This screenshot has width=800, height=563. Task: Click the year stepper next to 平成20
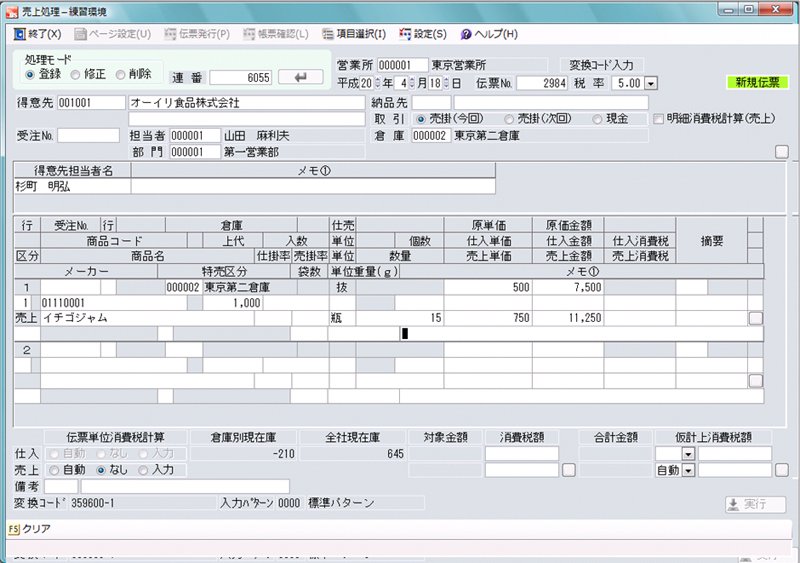[x=378, y=83]
